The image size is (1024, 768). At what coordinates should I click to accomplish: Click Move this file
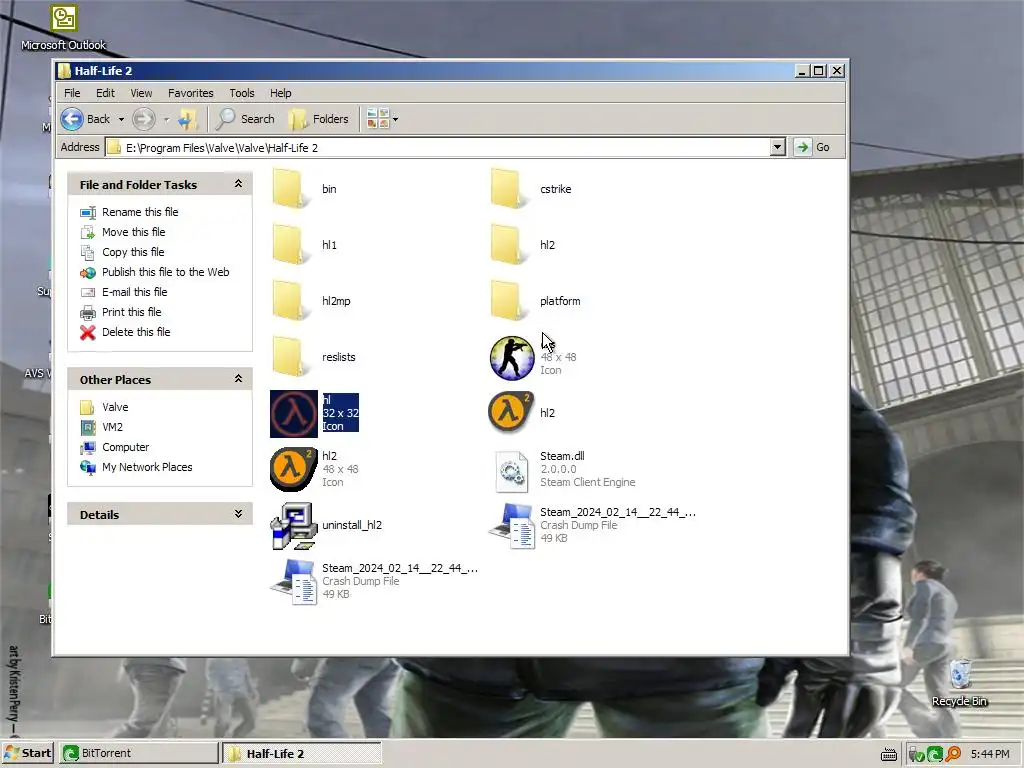(133, 232)
